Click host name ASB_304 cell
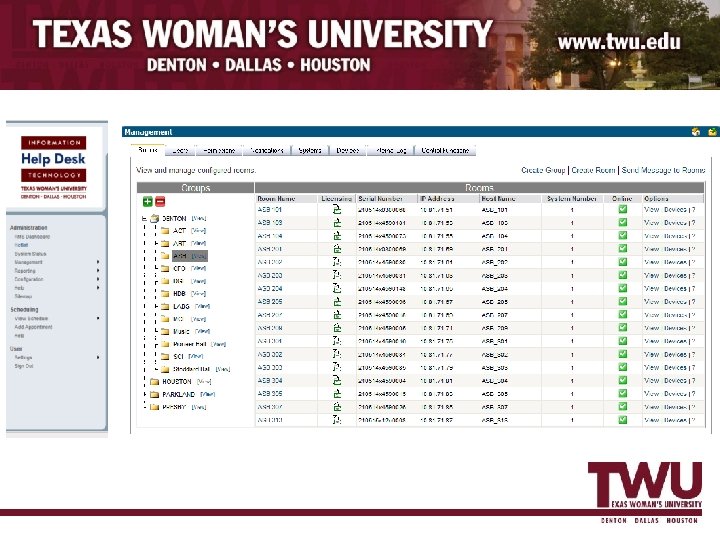720x540 pixels. click(495, 381)
